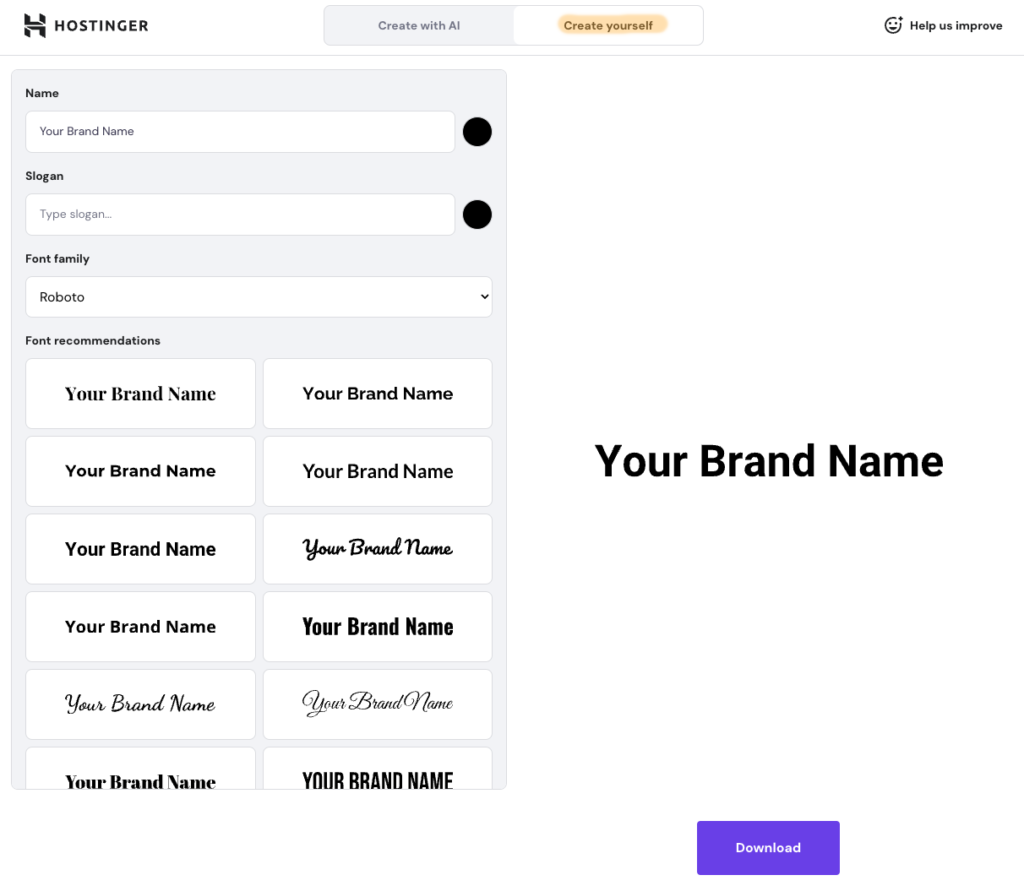This screenshot has width=1024, height=886.
Task: Pick the ornate calligraphy font card
Action: pyautogui.click(x=377, y=704)
